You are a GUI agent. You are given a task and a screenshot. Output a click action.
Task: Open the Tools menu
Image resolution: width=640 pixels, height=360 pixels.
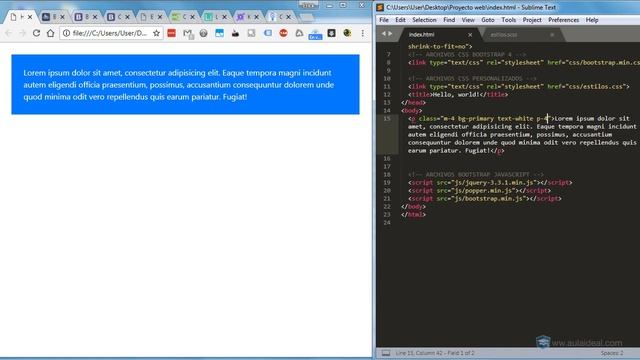point(509,20)
